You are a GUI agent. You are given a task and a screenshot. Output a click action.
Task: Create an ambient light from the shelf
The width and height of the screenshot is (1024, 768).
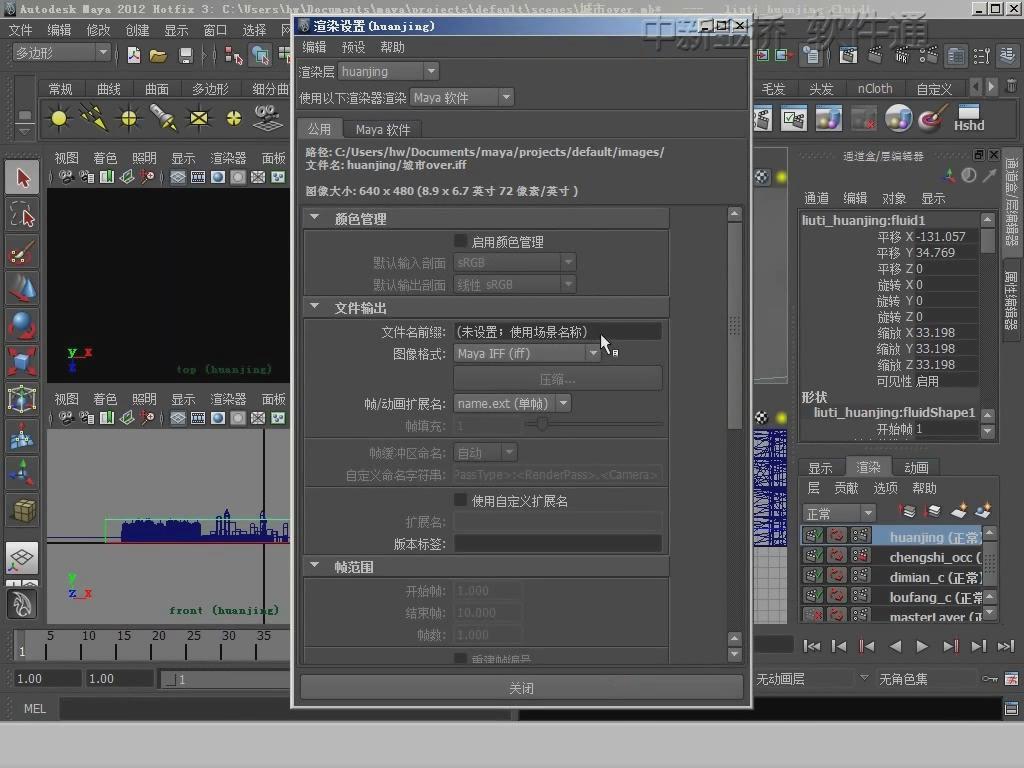pyautogui.click(x=59, y=118)
